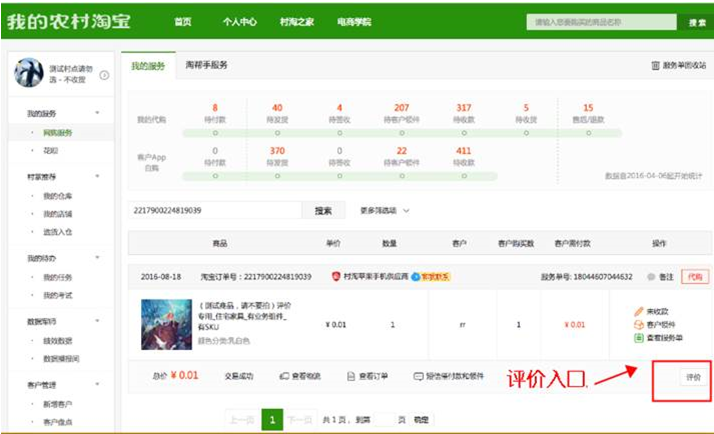Click the grey 备注 note dot icon
This screenshot has height=434, width=714.
pos(651,277)
